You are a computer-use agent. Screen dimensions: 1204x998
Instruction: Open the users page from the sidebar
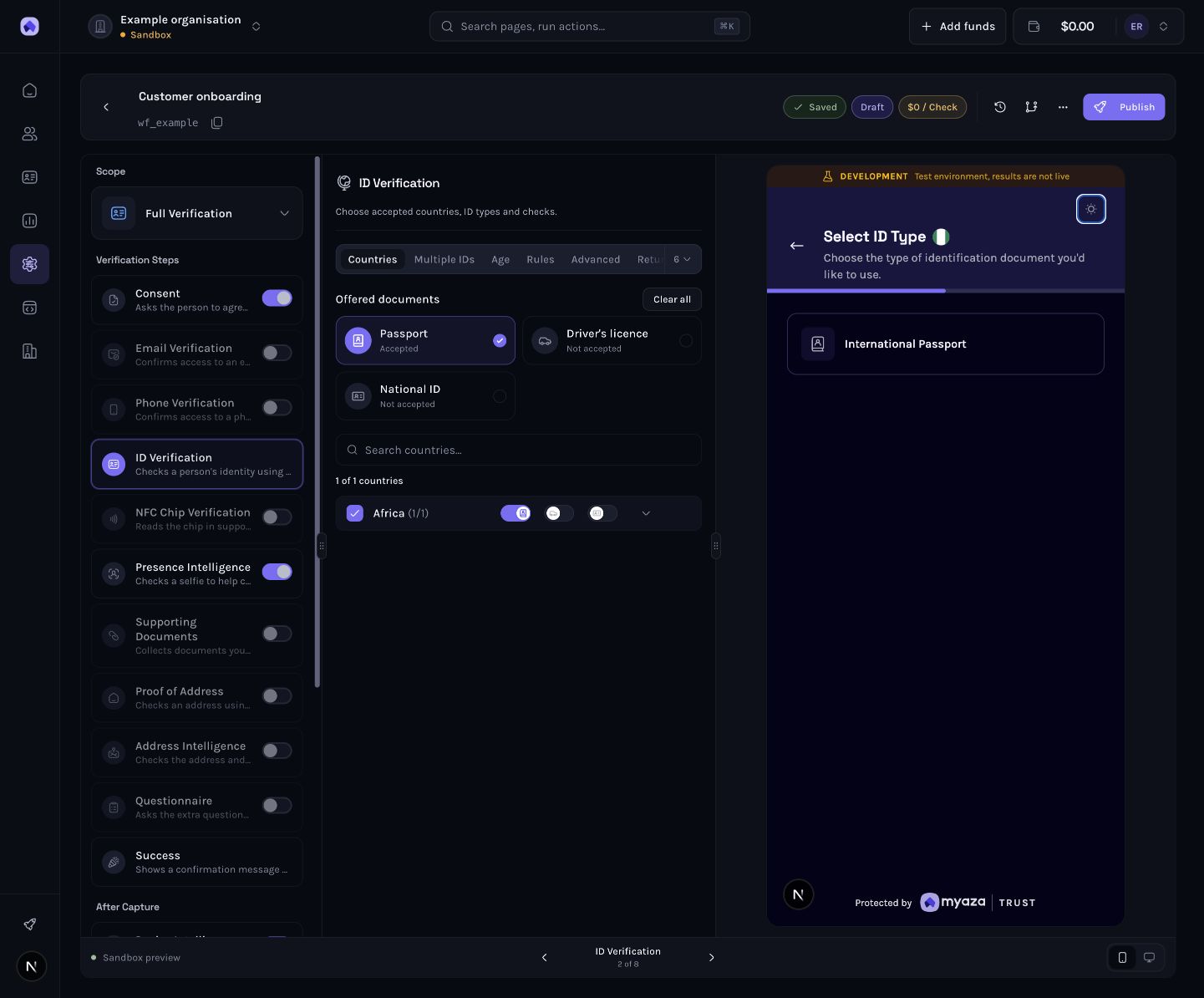[x=29, y=134]
